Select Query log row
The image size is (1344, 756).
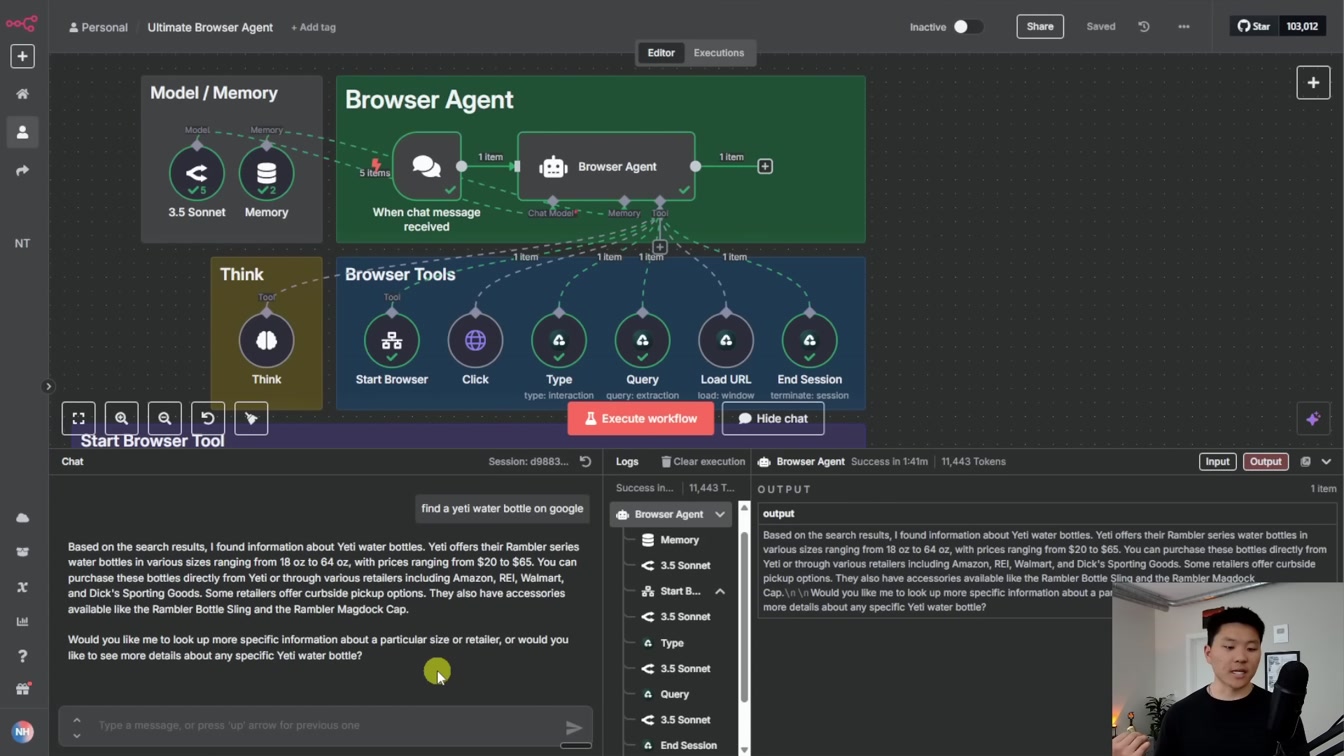(675, 694)
